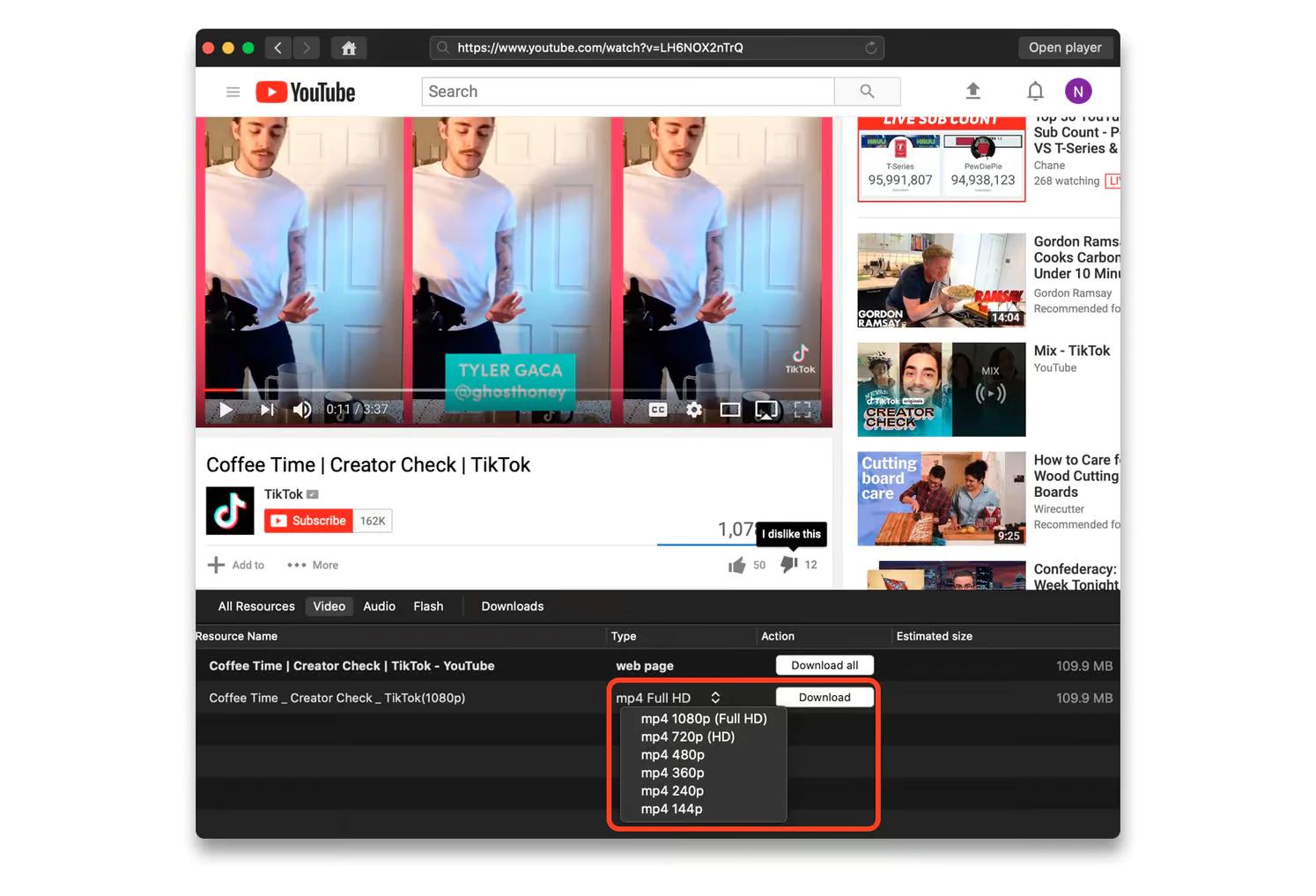1316x896 pixels.
Task: Click the Download all button
Action: pos(824,665)
